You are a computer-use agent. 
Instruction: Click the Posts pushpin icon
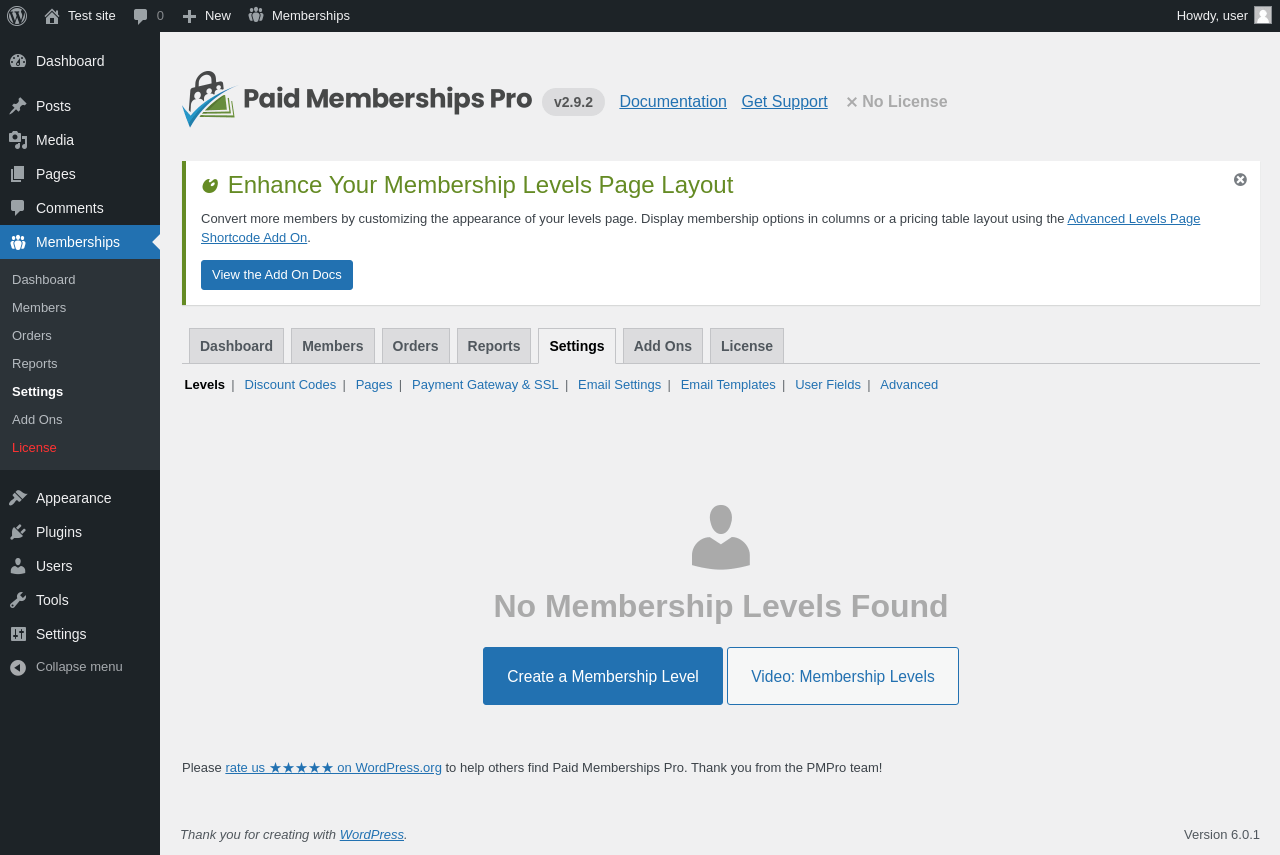click(x=18, y=106)
